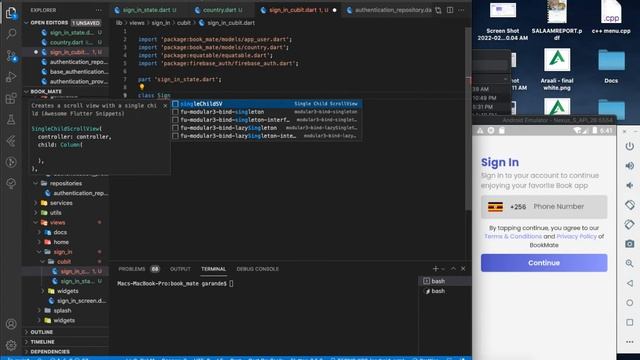Open the Output panel tab
The width and height of the screenshot is (640, 360).
click(x=180, y=269)
